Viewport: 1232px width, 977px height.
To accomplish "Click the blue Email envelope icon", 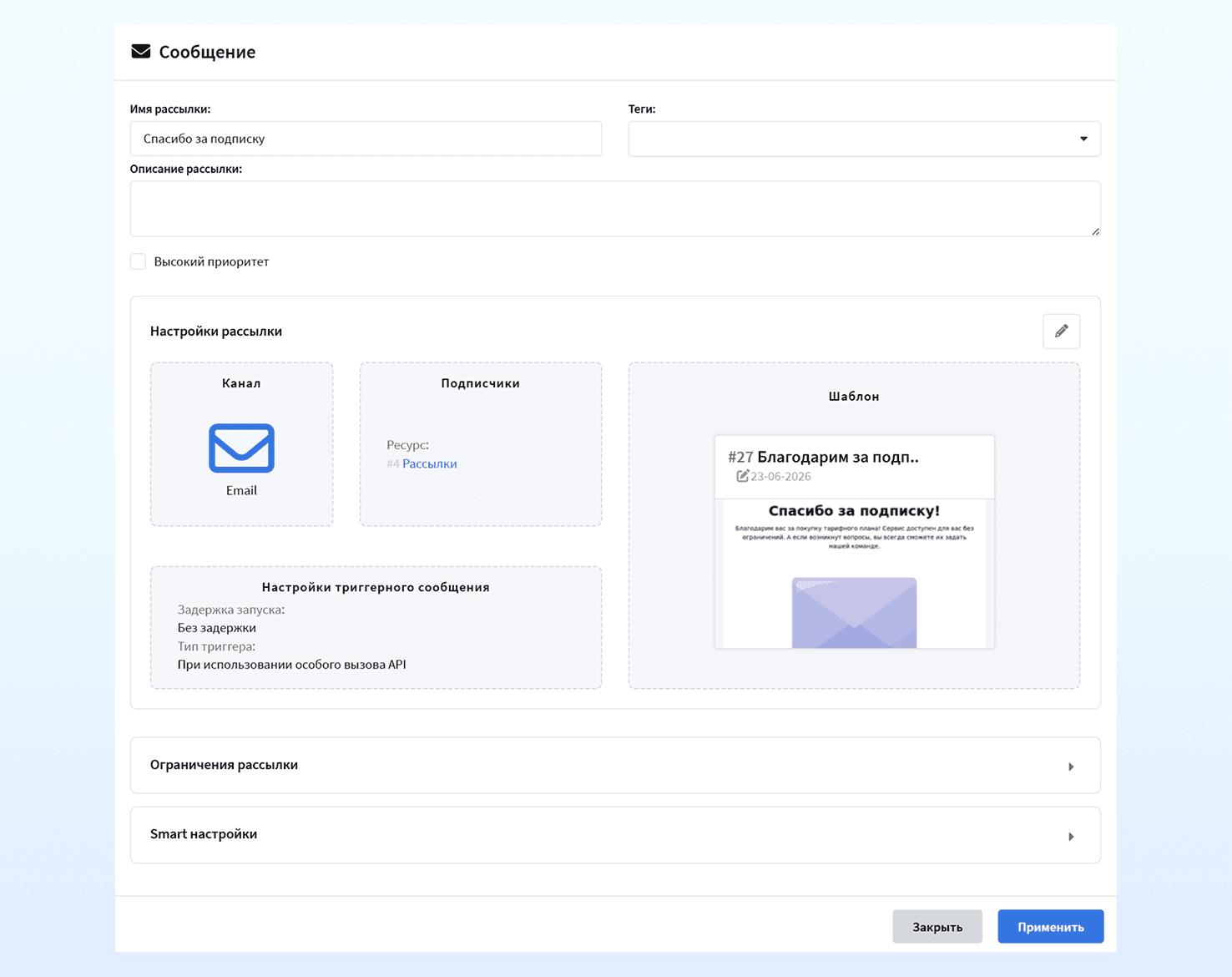I will pyautogui.click(x=241, y=448).
